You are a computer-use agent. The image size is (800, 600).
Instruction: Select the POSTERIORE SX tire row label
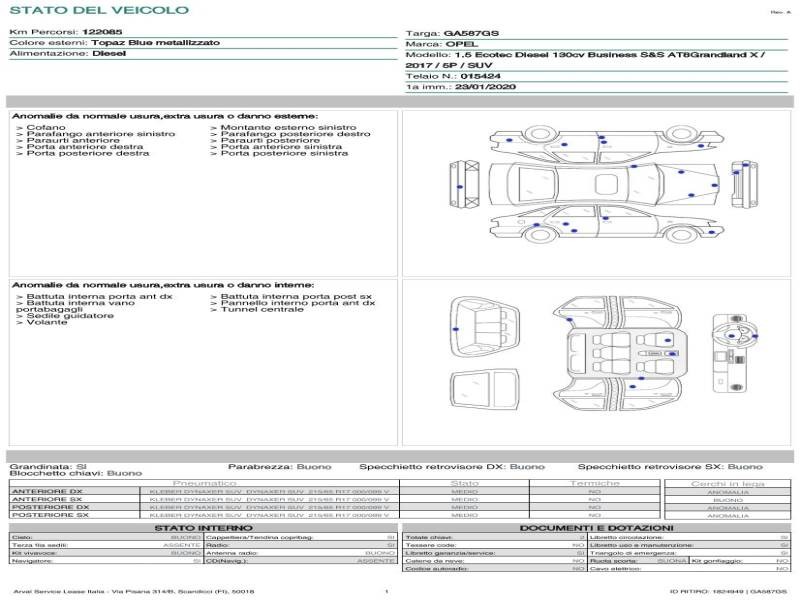tap(50, 515)
